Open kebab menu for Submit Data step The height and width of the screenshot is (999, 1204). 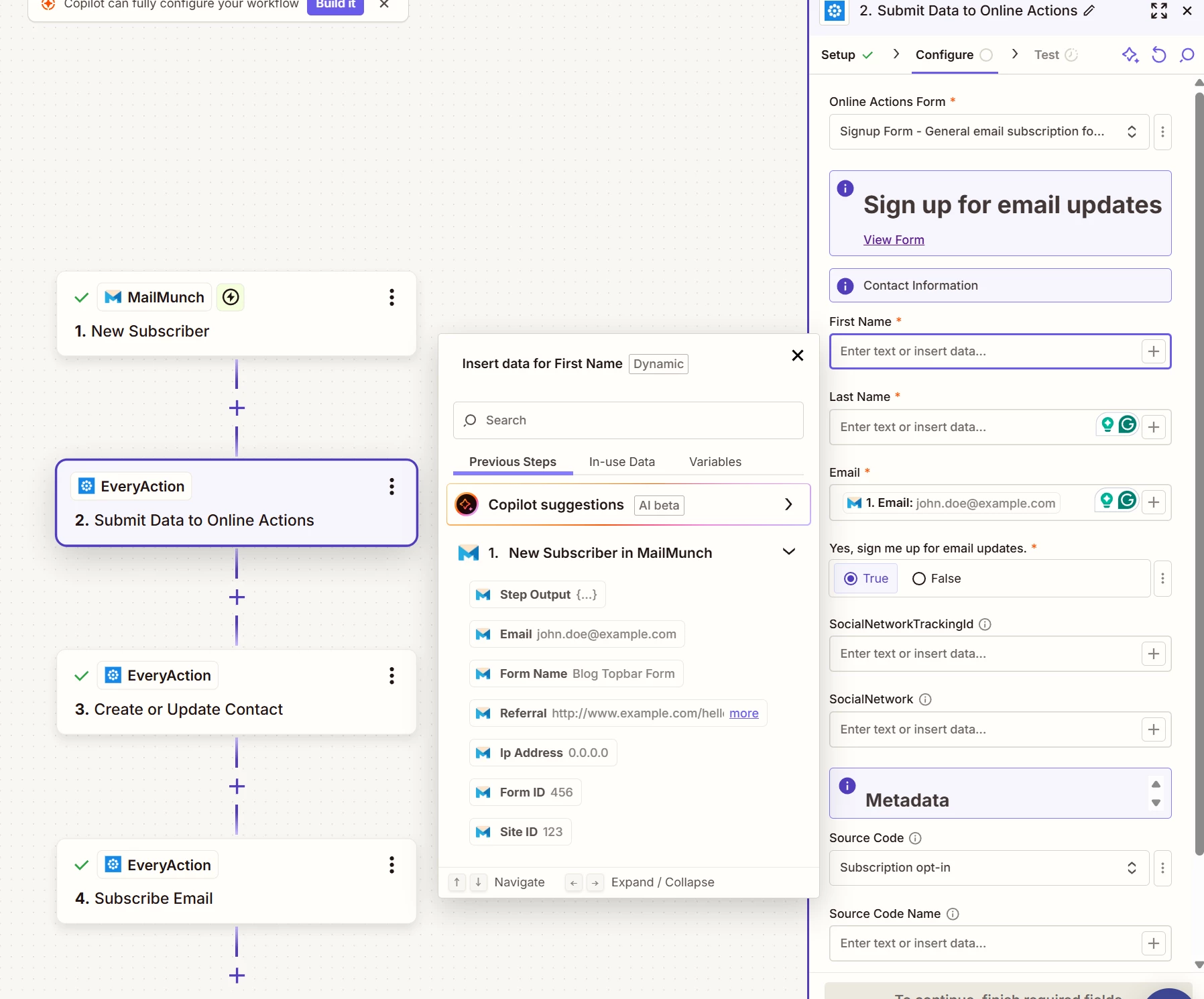(x=392, y=486)
